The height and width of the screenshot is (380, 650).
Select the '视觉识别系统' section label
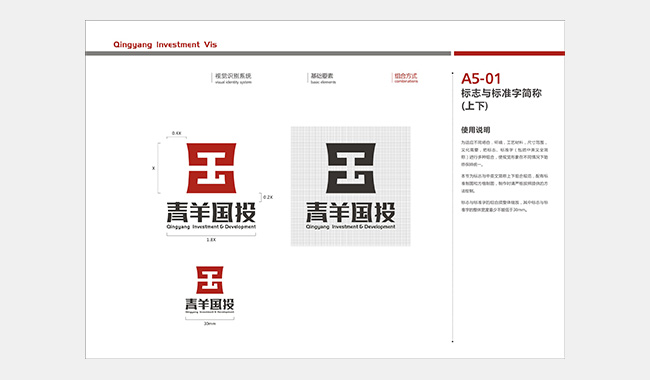pyautogui.click(x=233, y=76)
